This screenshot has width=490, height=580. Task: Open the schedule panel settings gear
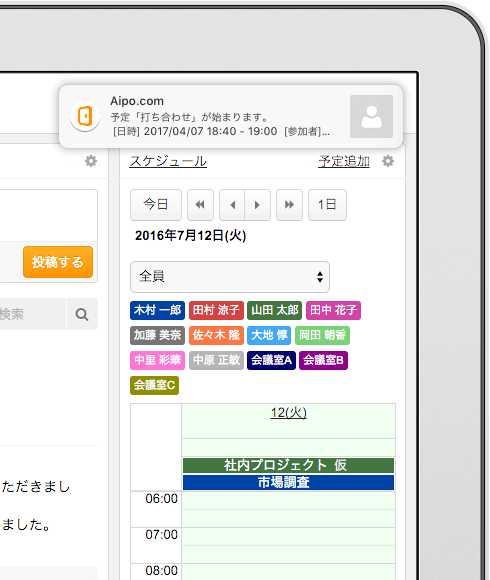[388, 161]
